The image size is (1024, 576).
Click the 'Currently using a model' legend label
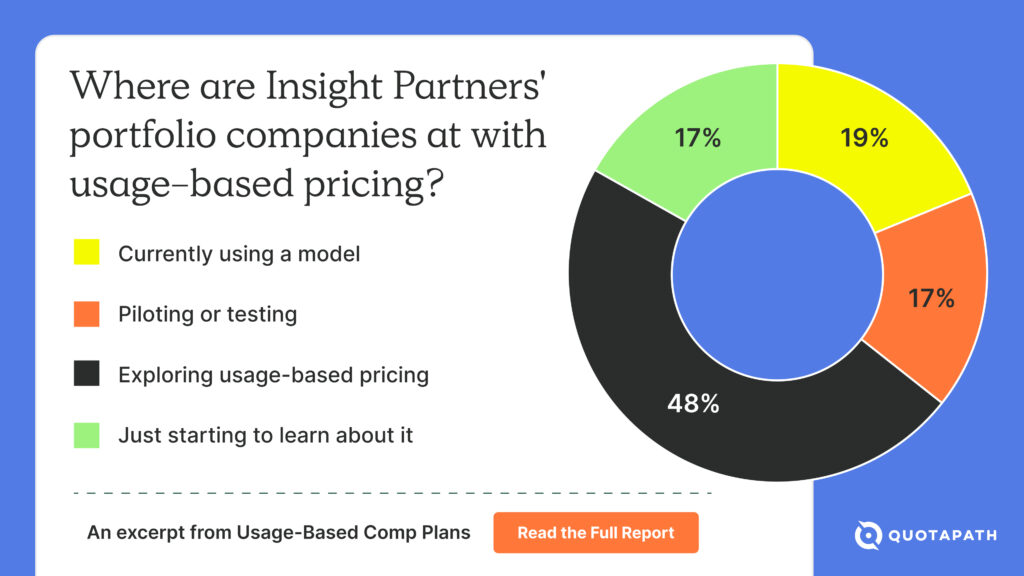239,254
